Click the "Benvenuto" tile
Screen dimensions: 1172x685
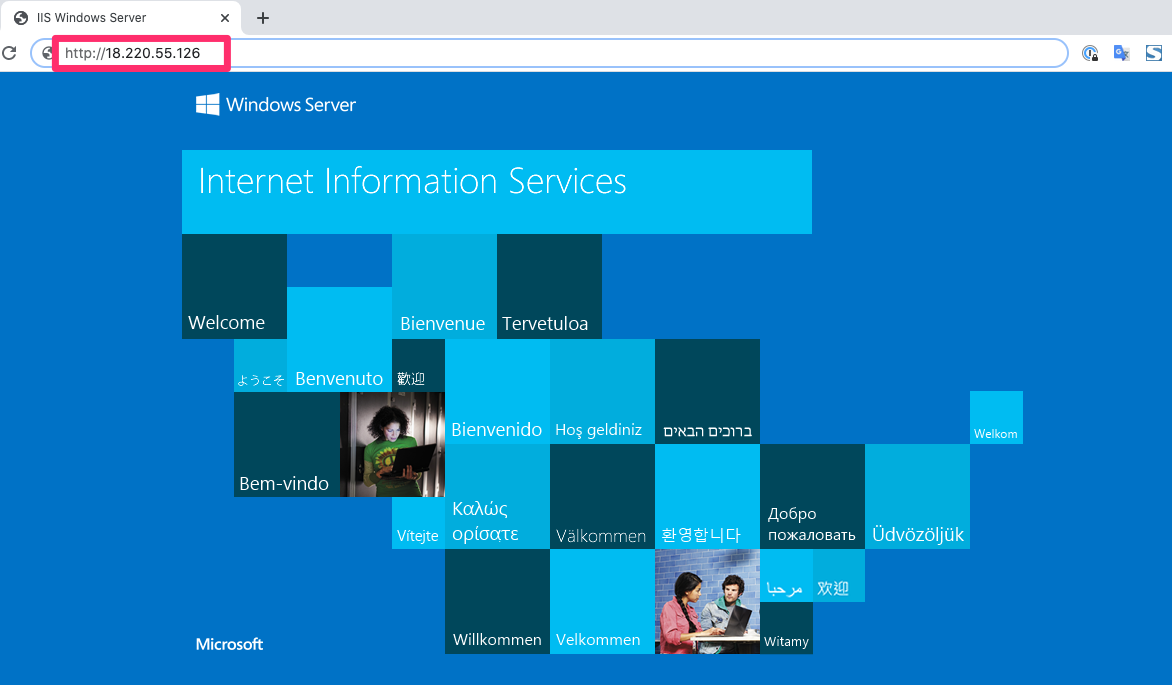[x=339, y=340]
